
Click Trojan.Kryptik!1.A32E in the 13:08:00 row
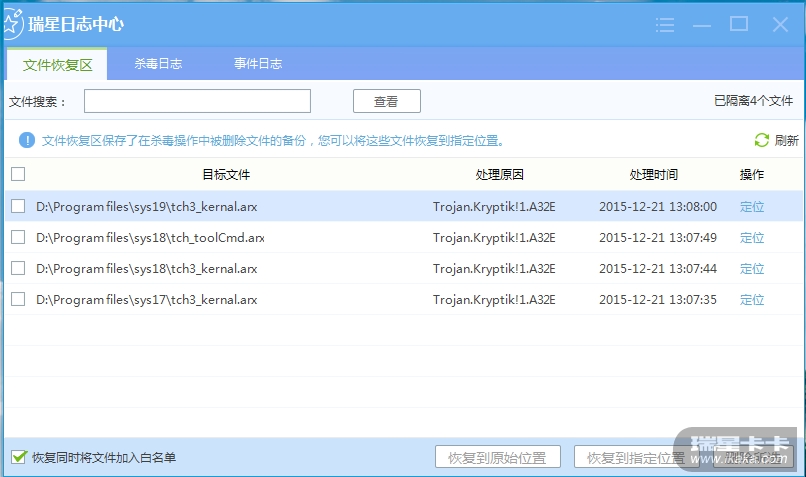click(x=494, y=207)
